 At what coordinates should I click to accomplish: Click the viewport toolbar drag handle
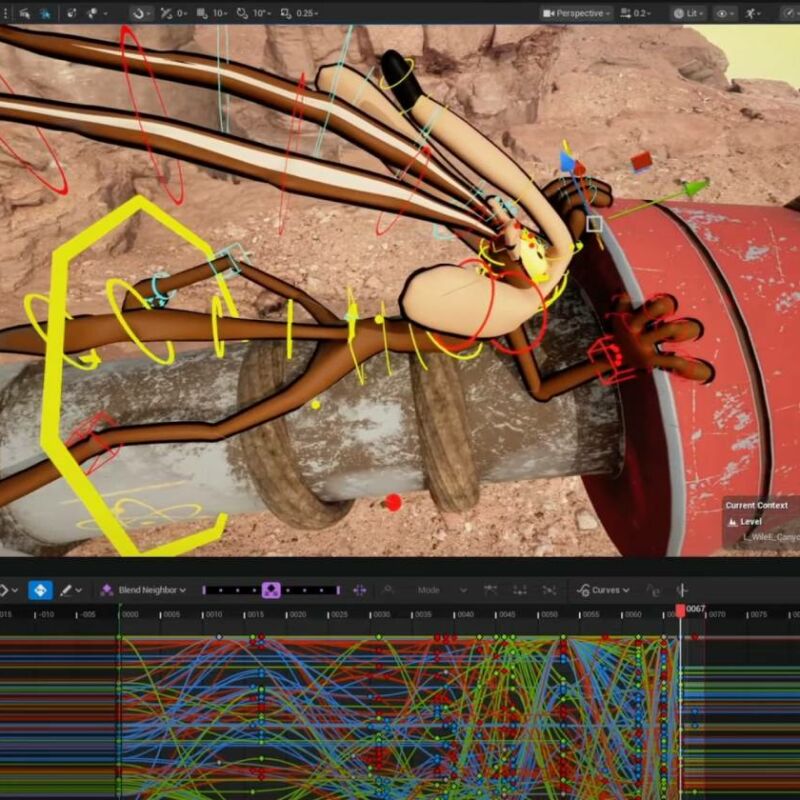[x=5, y=13]
